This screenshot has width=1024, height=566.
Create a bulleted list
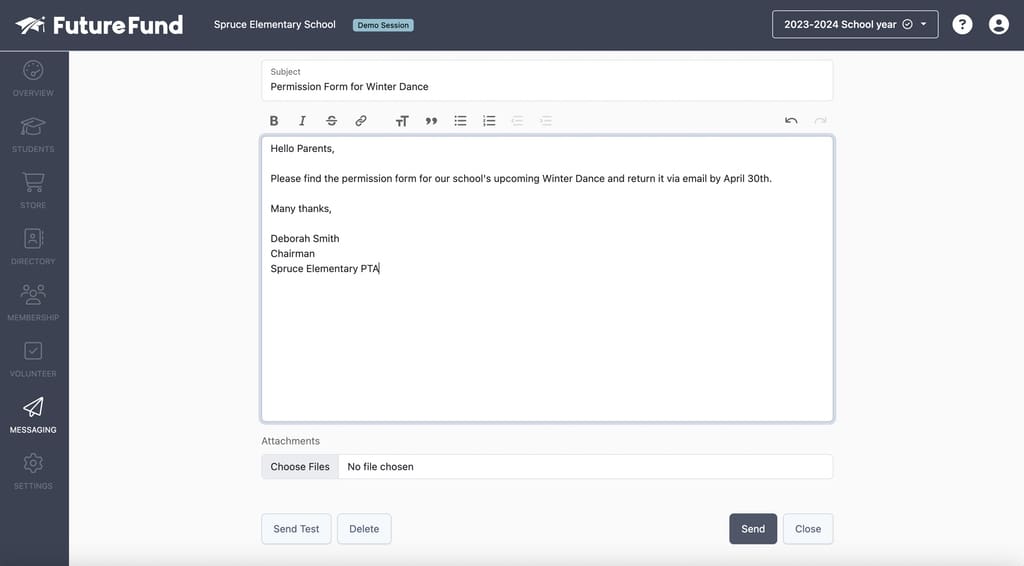click(460, 121)
